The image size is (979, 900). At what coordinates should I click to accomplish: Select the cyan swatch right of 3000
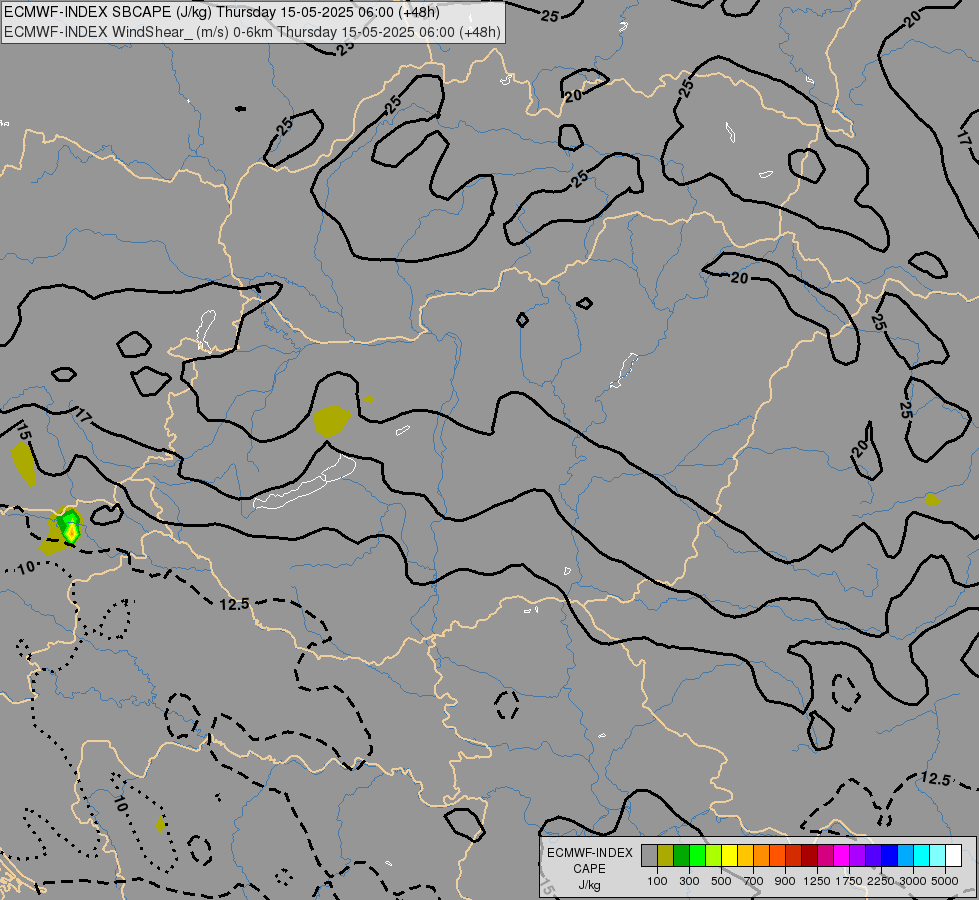[922, 855]
